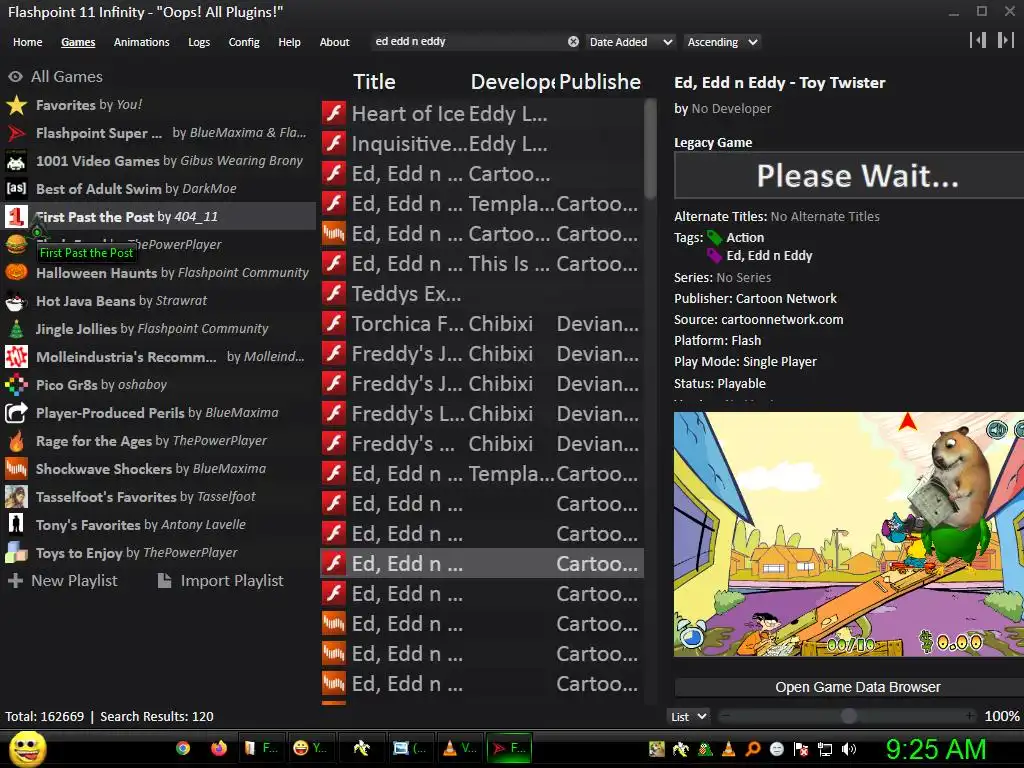Image resolution: width=1024 pixels, height=768 pixels.
Task: Click the Halloween Haunts playlist name
Action: coord(97,273)
